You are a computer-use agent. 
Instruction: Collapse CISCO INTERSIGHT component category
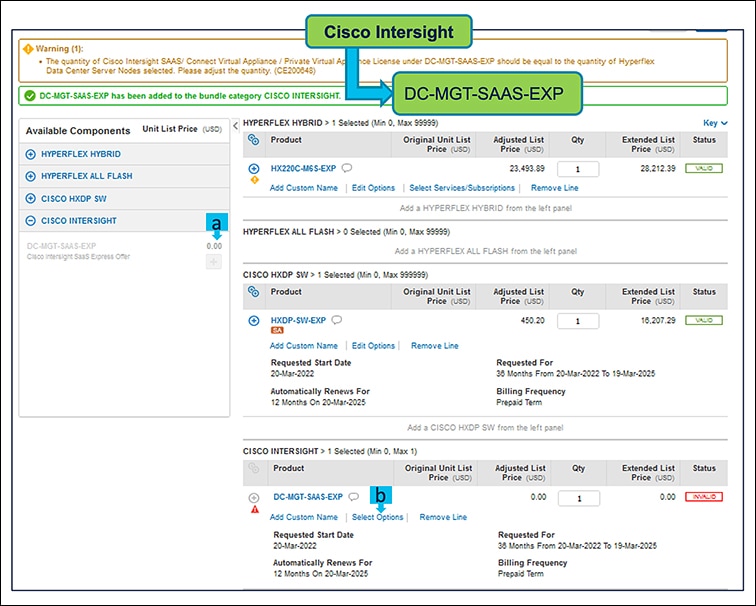[x=30, y=221]
